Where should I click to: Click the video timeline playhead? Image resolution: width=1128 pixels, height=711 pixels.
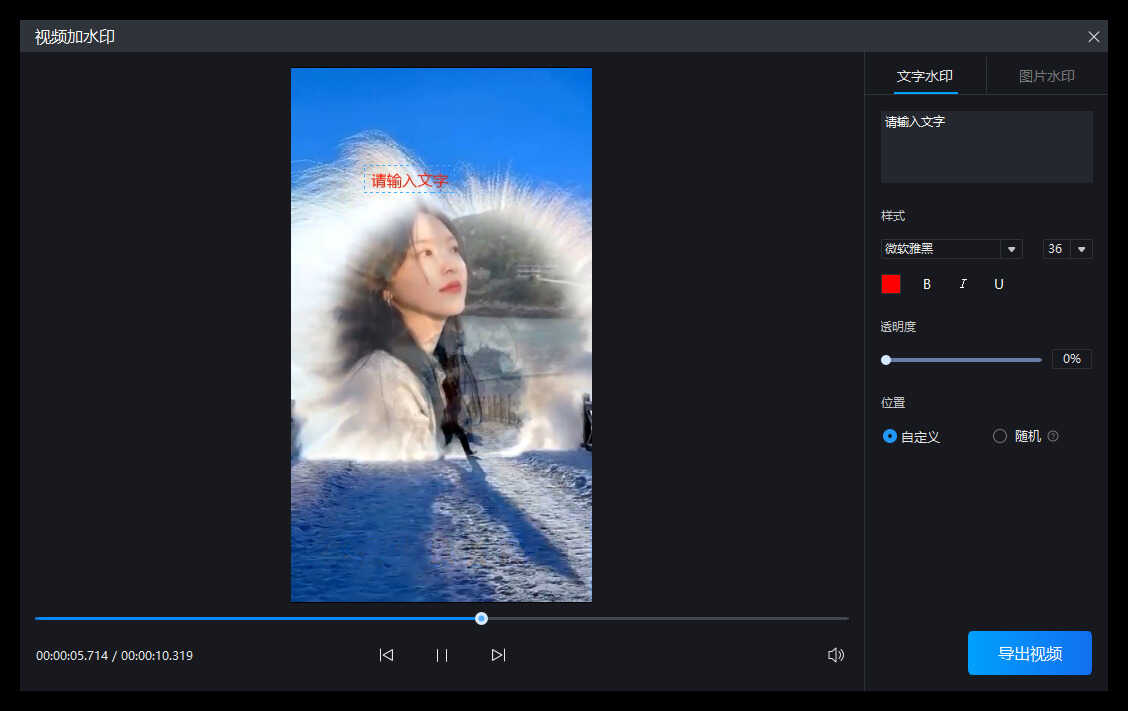[482, 618]
